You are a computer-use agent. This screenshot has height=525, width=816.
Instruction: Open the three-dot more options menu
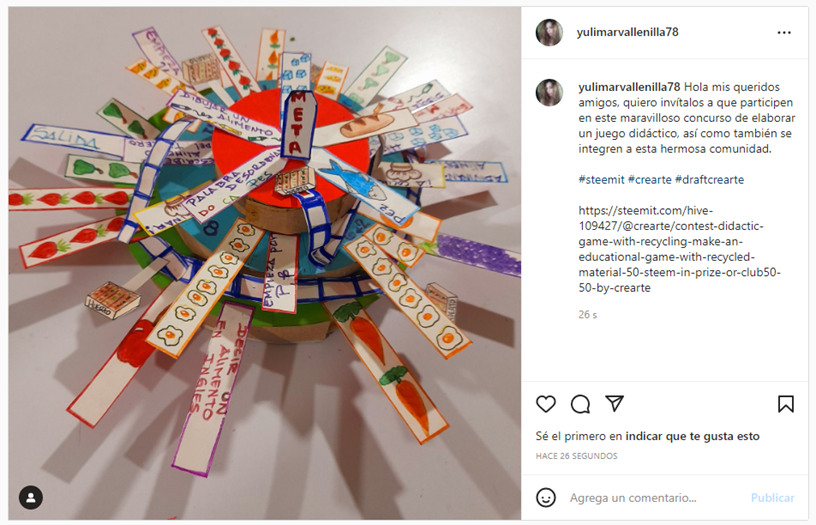coord(784,32)
